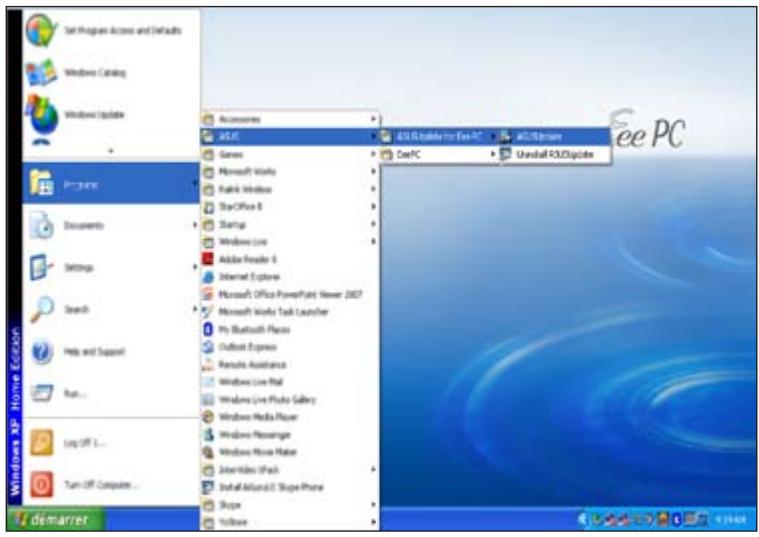Viewport: 759px width, 537px height.
Task: Open Windows Live Photo Gallery
Action: (x=290, y=399)
